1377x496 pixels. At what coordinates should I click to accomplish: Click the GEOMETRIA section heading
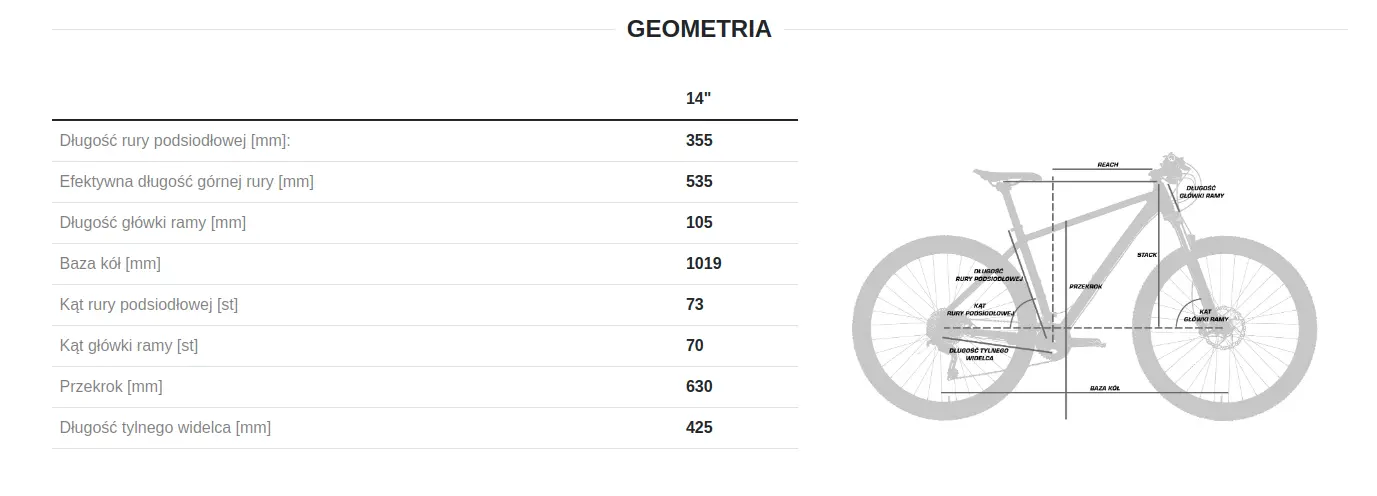[x=699, y=29]
